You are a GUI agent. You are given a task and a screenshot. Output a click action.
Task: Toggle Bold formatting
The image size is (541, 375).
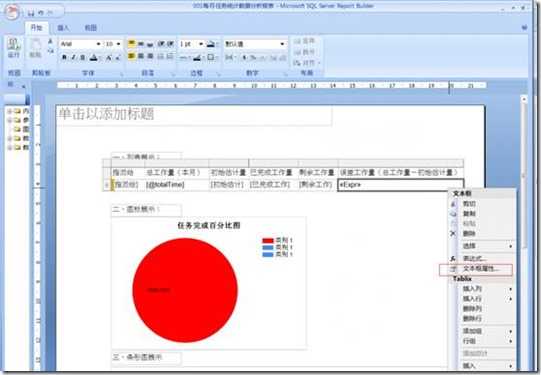(x=64, y=57)
